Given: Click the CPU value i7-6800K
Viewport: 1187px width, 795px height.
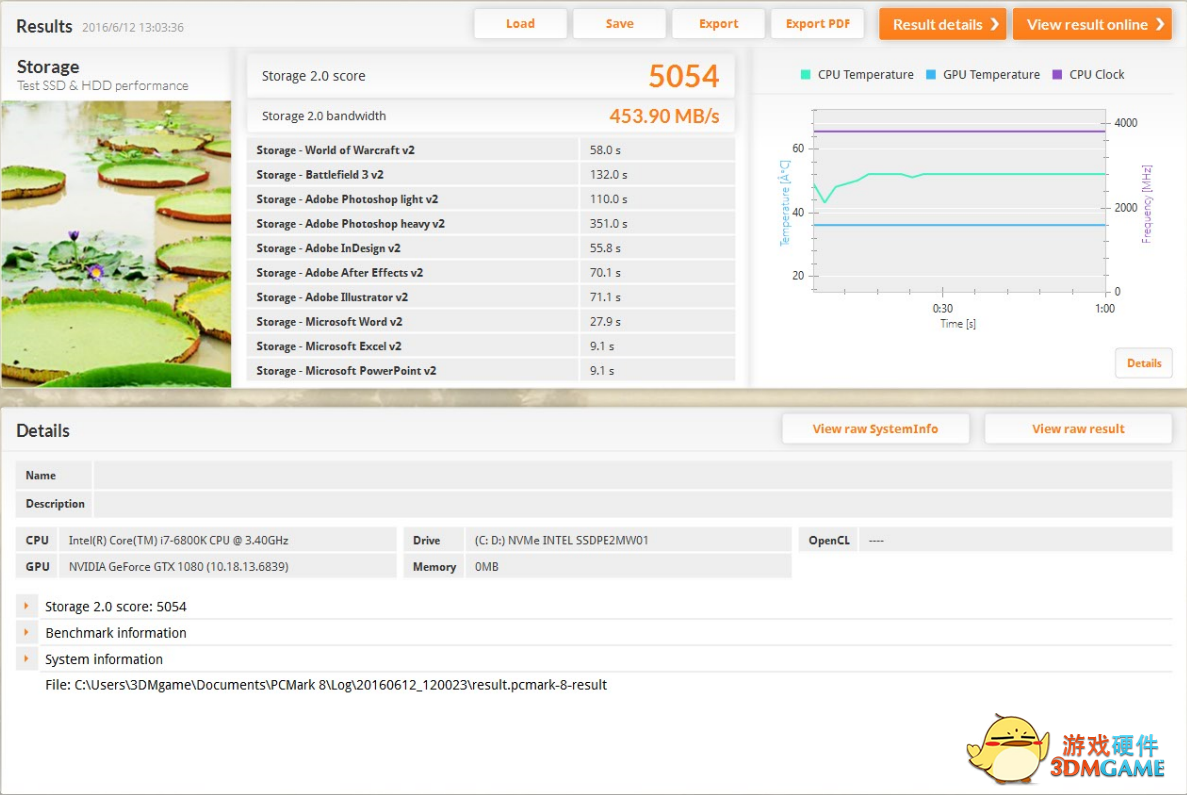Looking at the screenshot, I should [x=179, y=540].
